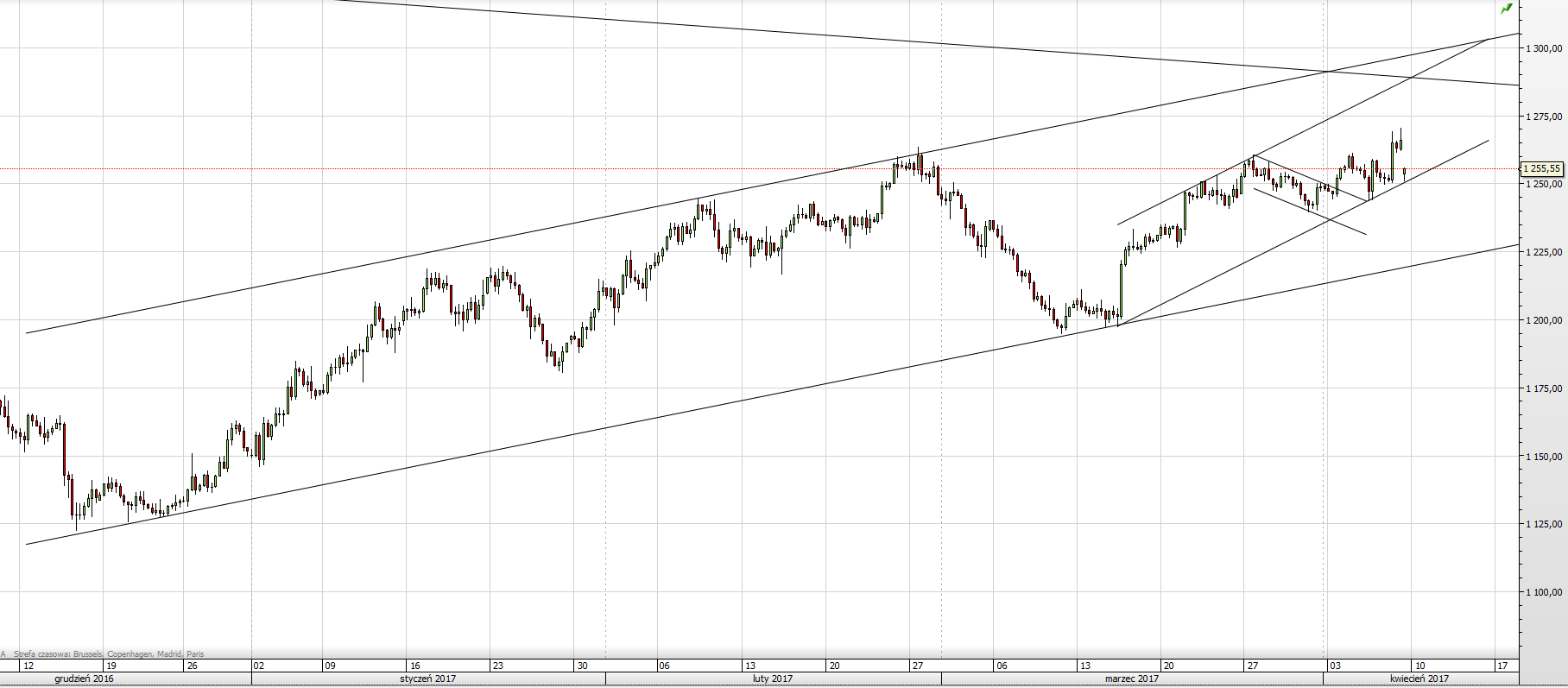Click the 1 300,00 price axis label

tap(1544, 48)
